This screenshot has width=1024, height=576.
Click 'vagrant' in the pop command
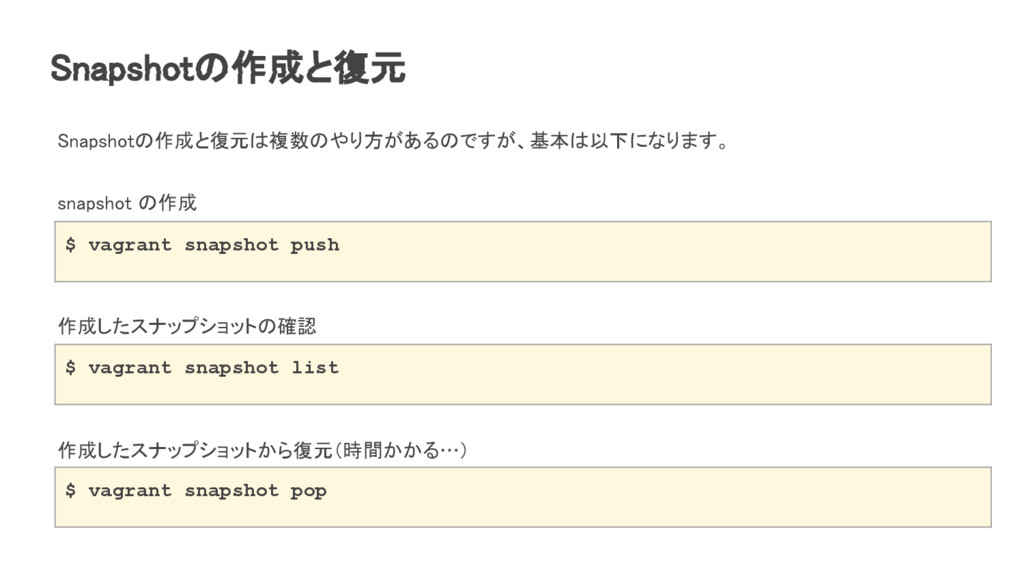click(130, 491)
